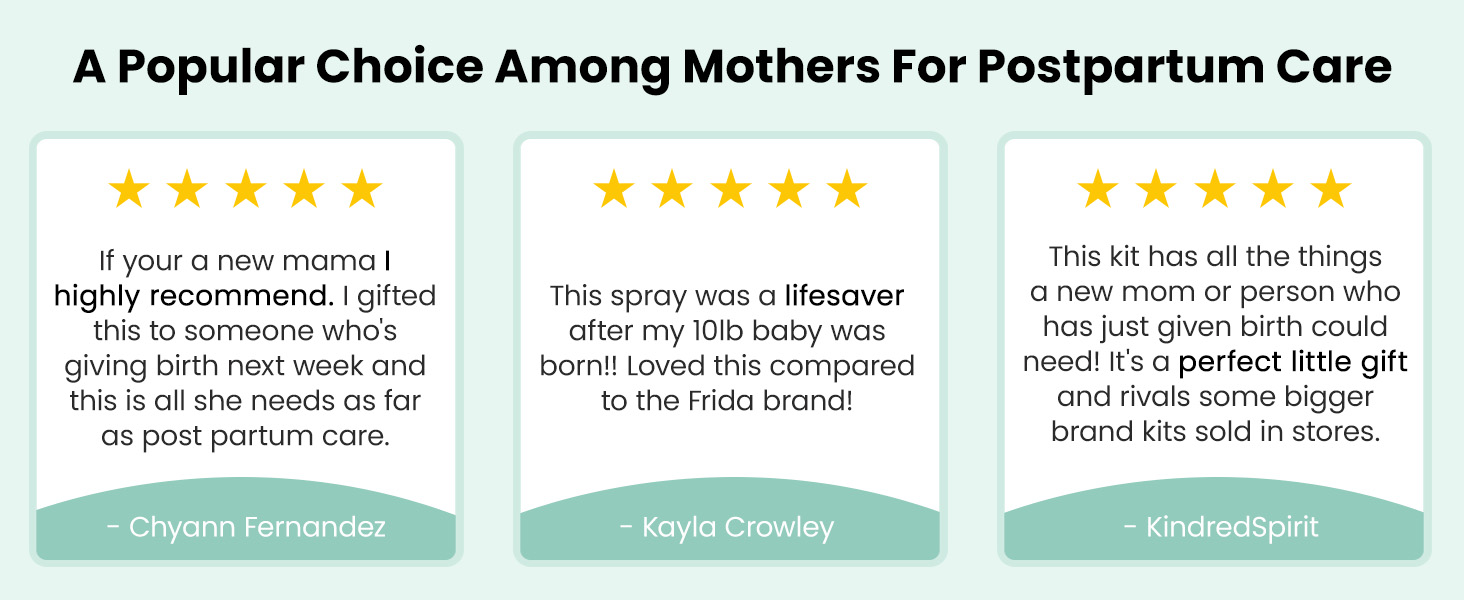1464x600 pixels.
Task: Click the fifth star in KindredSpirit's review
Action: (1331, 190)
